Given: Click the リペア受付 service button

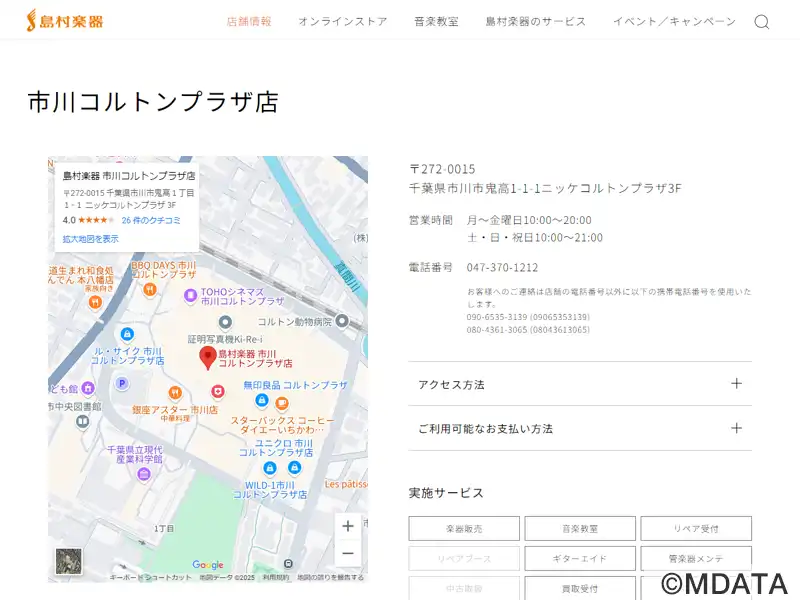Looking at the screenshot, I should (696, 529).
